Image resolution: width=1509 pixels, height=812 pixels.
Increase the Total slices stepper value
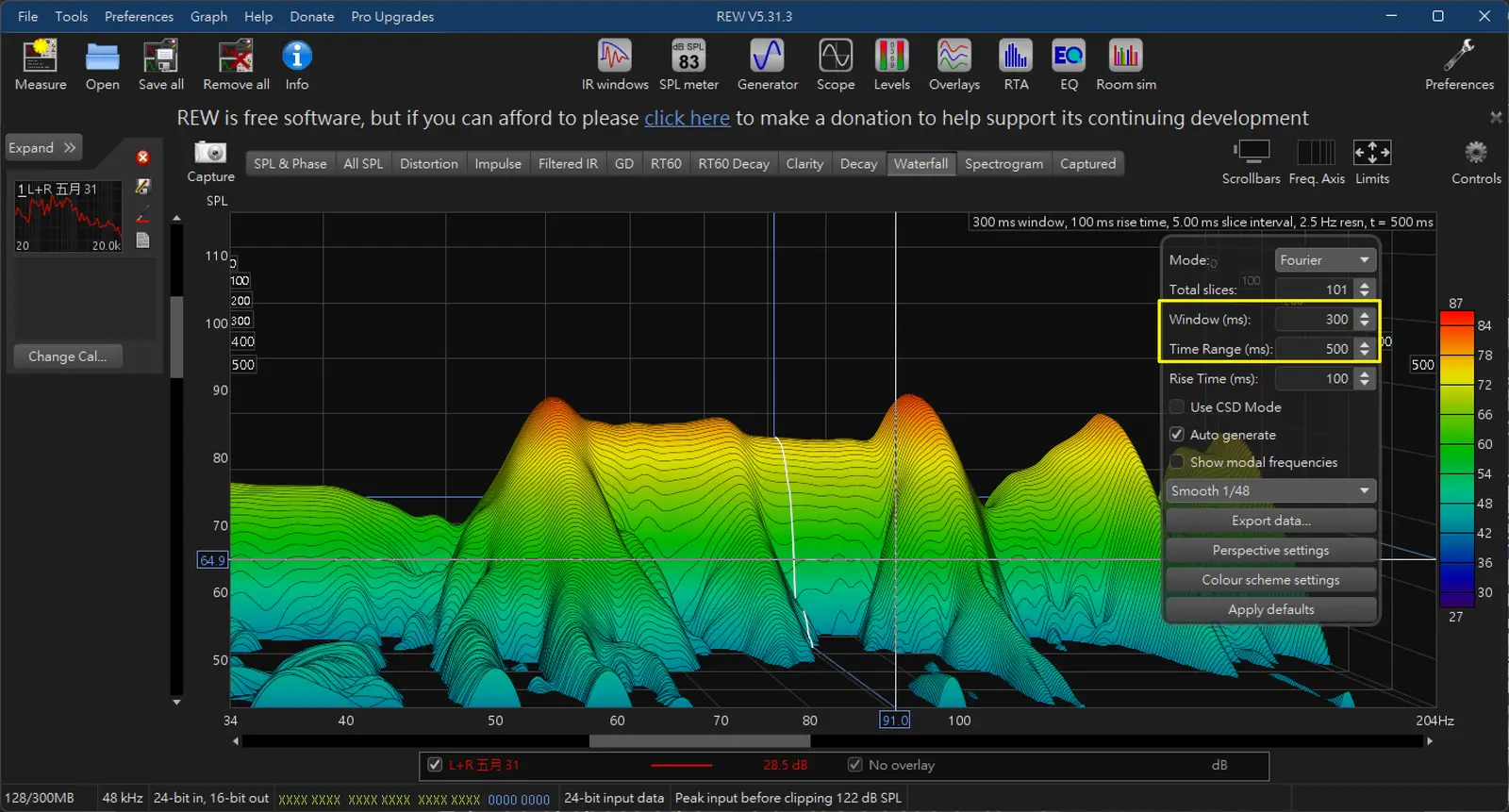coord(1365,284)
